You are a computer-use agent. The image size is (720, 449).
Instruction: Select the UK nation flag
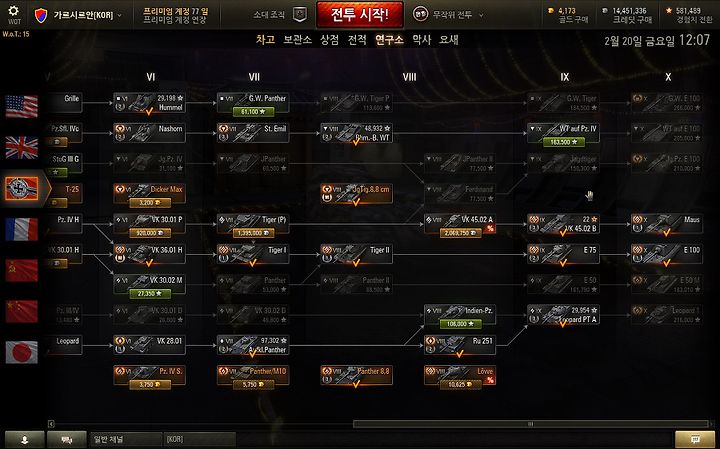(x=22, y=147)
